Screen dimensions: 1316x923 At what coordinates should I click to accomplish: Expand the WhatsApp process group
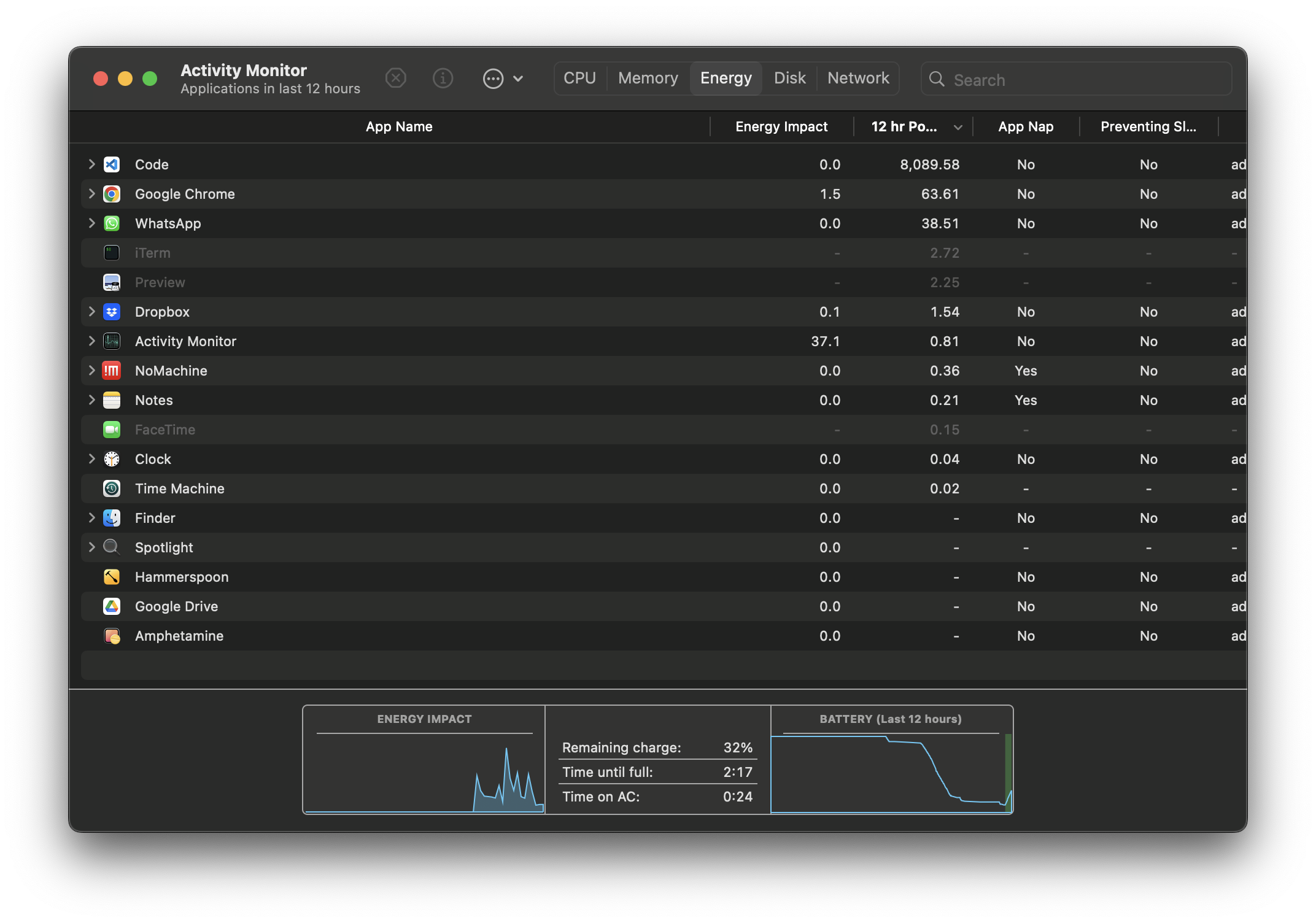pyautogui.click(x=91, y=223)
